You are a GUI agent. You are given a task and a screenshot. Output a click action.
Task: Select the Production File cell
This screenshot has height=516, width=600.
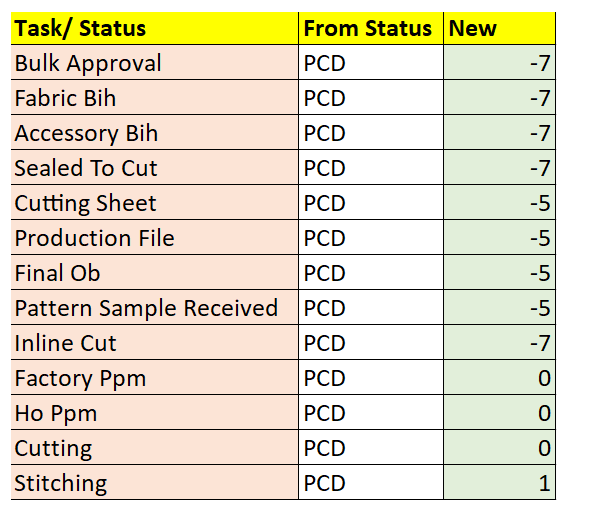(155, 237)
